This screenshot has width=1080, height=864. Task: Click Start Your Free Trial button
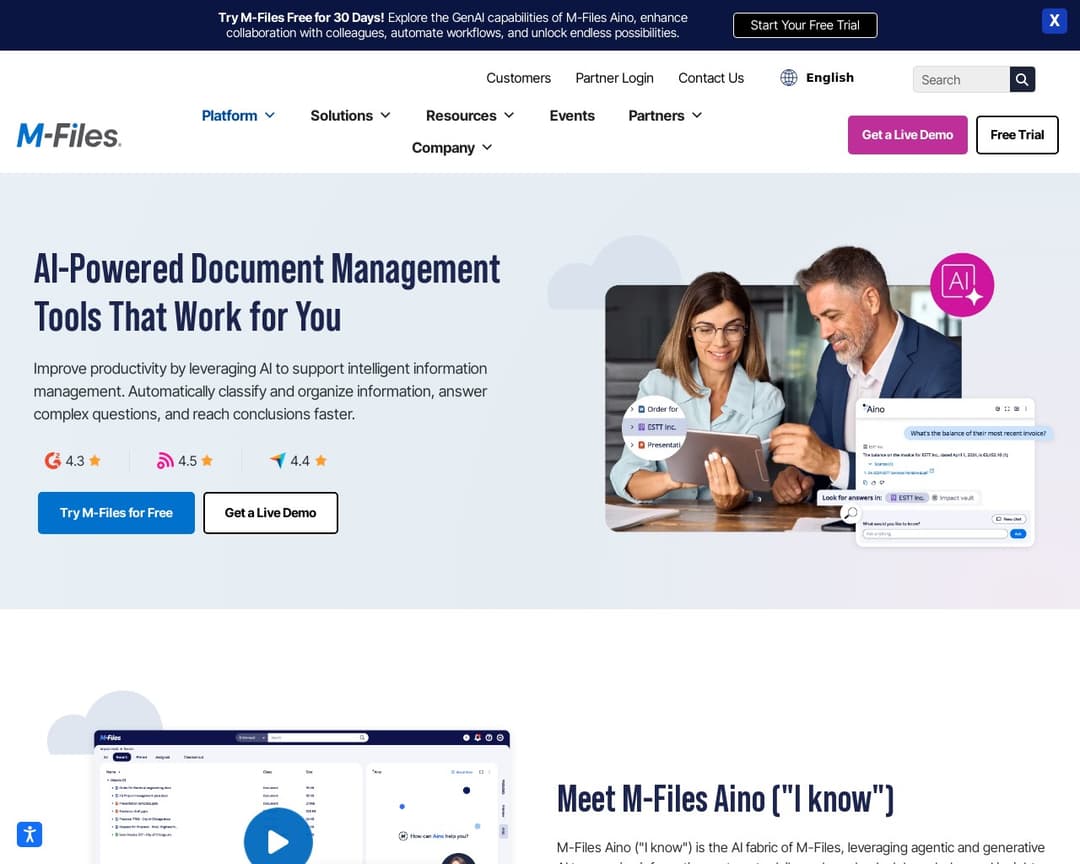tap(804, 25)
